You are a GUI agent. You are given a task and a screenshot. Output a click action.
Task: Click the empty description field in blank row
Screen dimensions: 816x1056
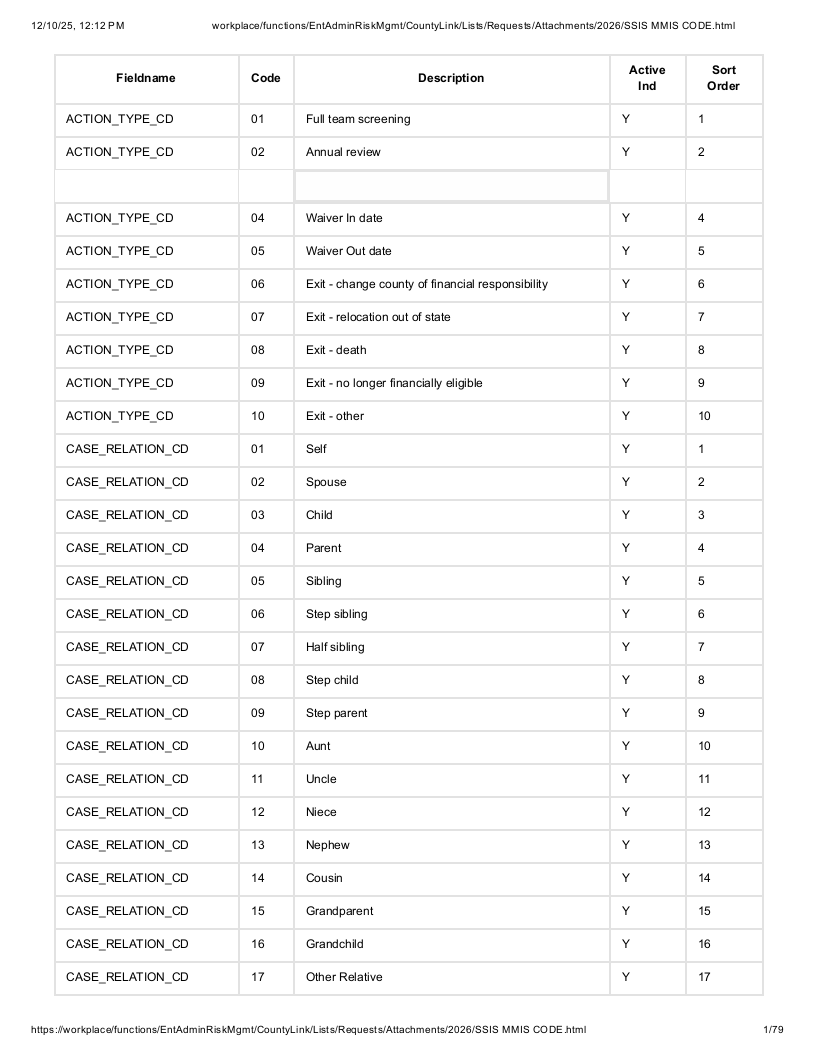(451, 186)
